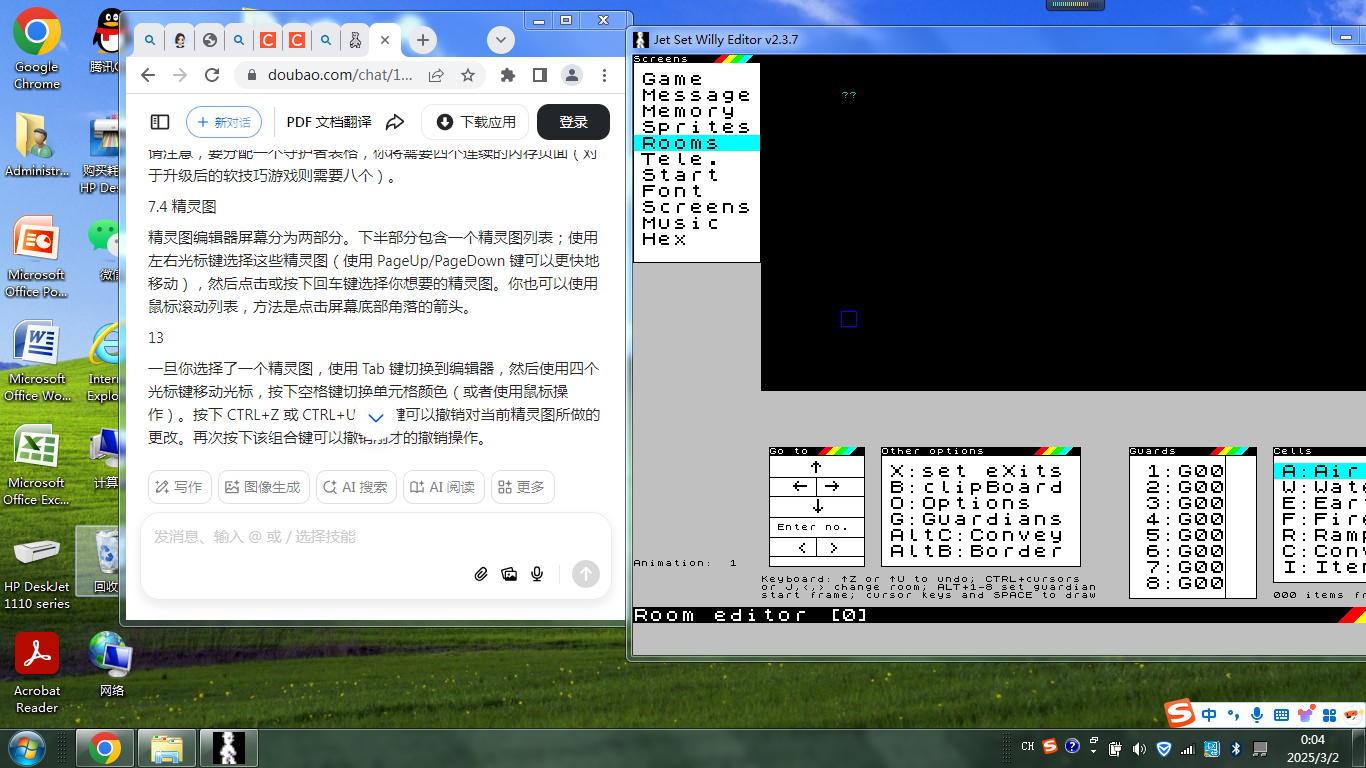Select Message in Screens menu
The height and width of the screenshot is (768, 1366).
pos(697,95)
